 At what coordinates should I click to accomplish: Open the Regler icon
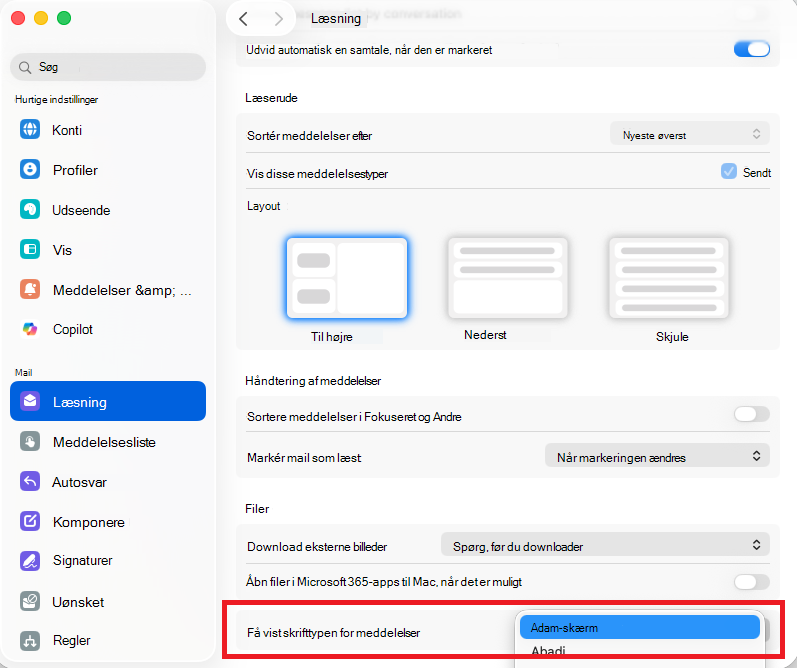click(x=30, y=641)
